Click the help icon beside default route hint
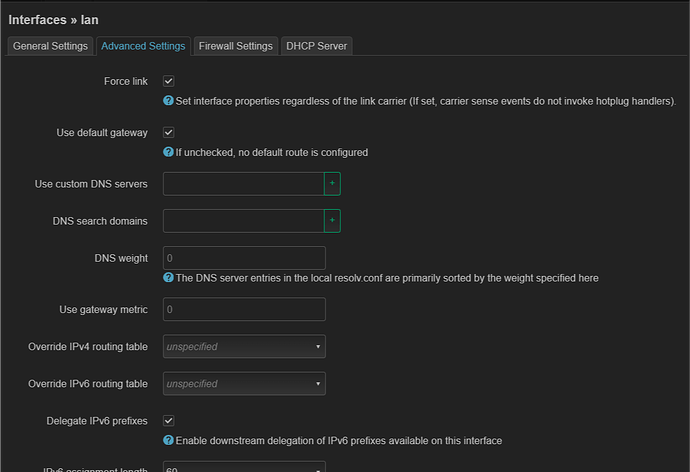The image size is (690, 472). (x=168, y=152)
